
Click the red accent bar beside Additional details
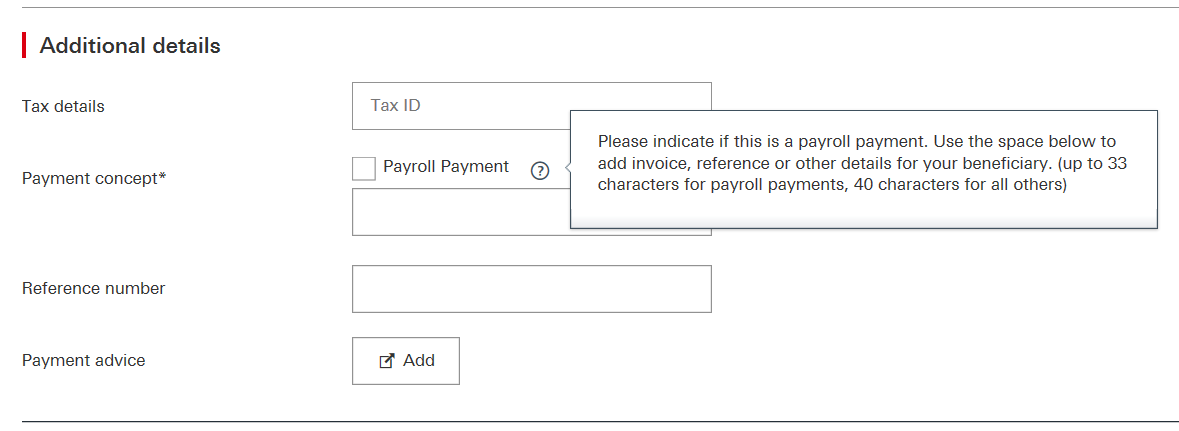click(x=24, y=45)
